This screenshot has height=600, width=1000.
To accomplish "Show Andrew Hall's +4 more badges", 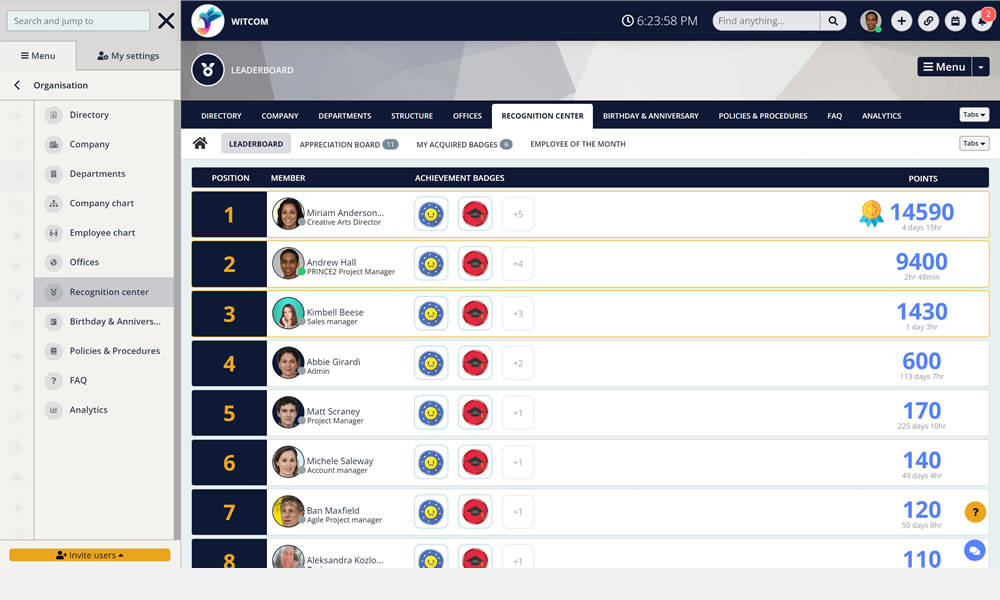I will [518, 264].
